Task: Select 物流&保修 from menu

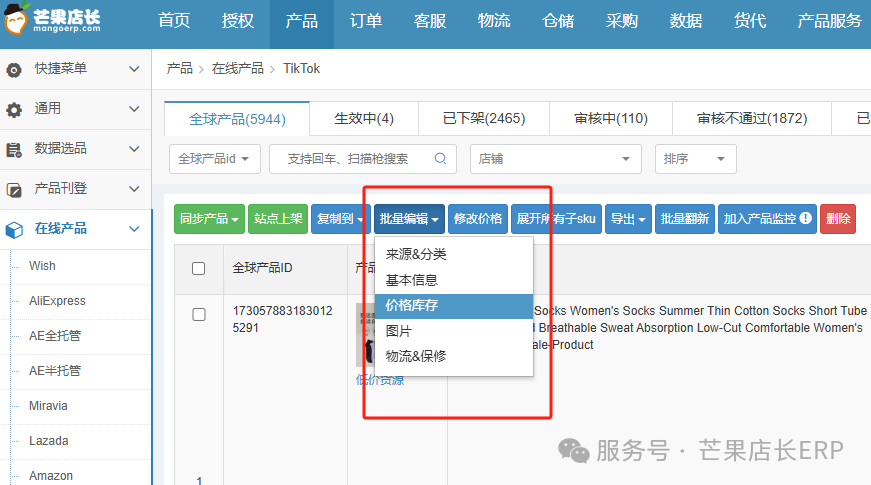Action: [x=454, y=356]
